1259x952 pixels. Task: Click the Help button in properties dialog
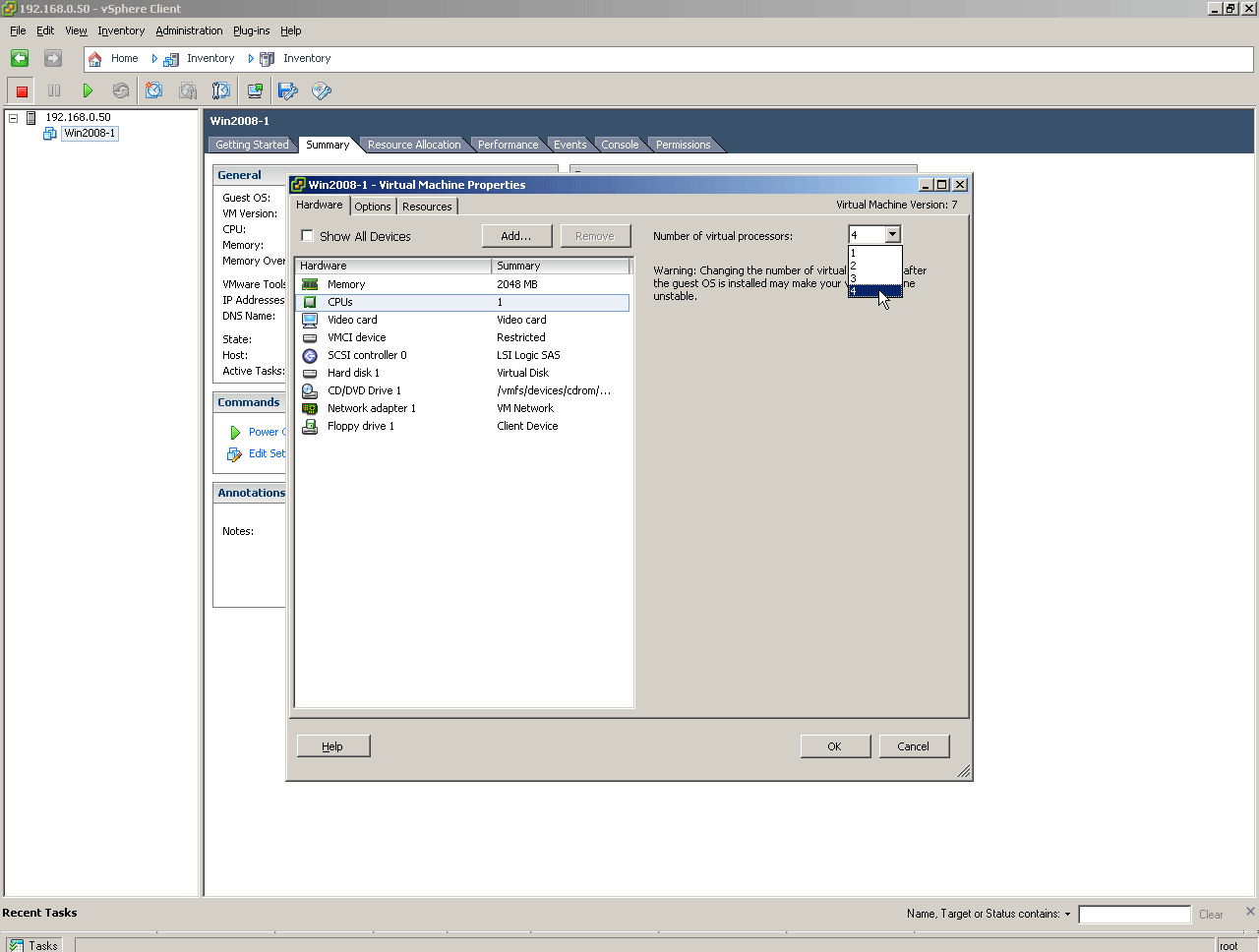pos(333,746)
